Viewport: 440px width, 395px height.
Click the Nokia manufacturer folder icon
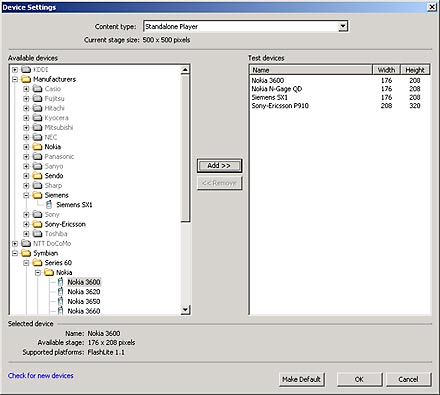click(38, 147)
